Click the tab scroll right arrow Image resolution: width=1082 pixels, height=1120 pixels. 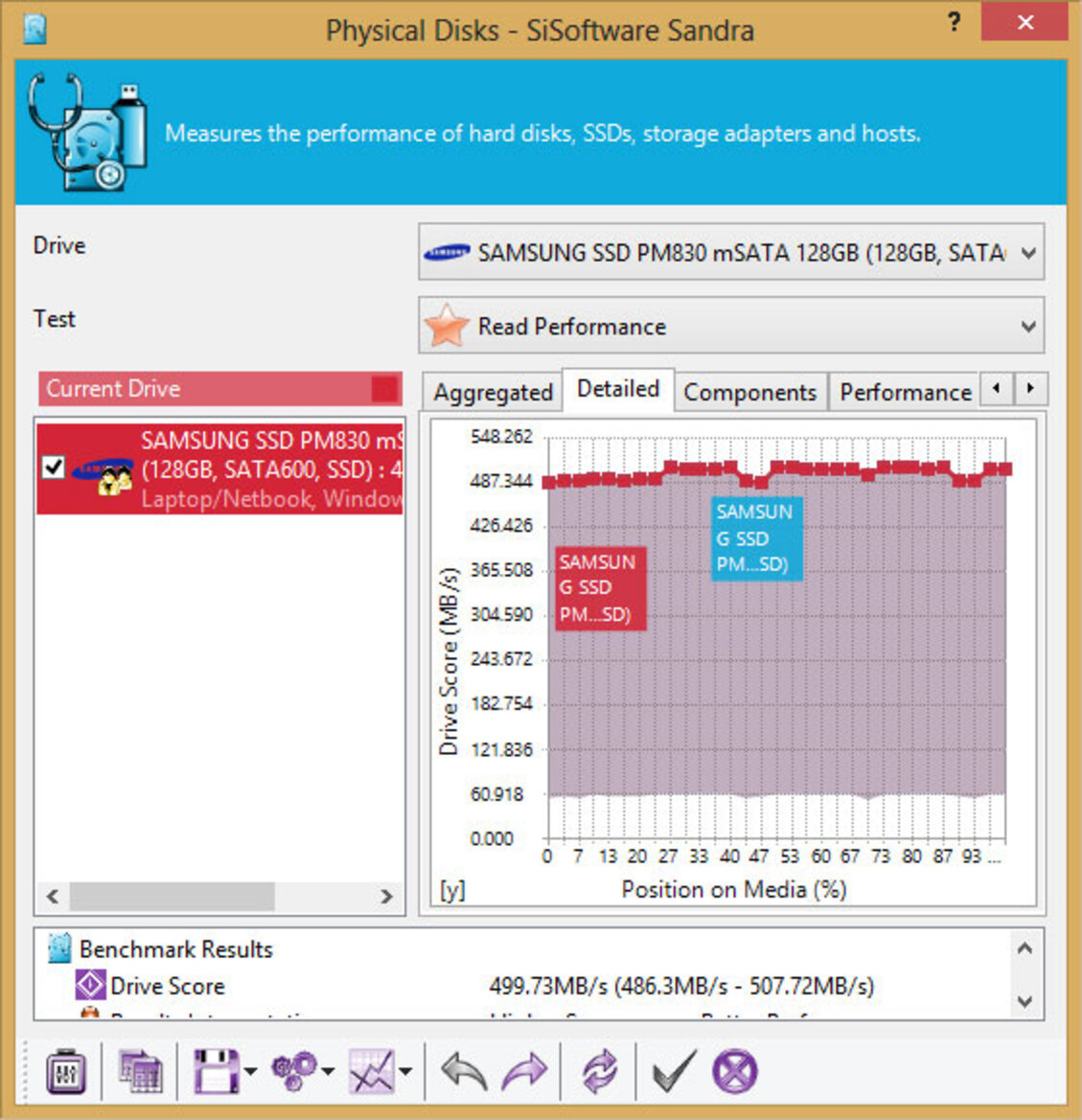coord(1030,389)
